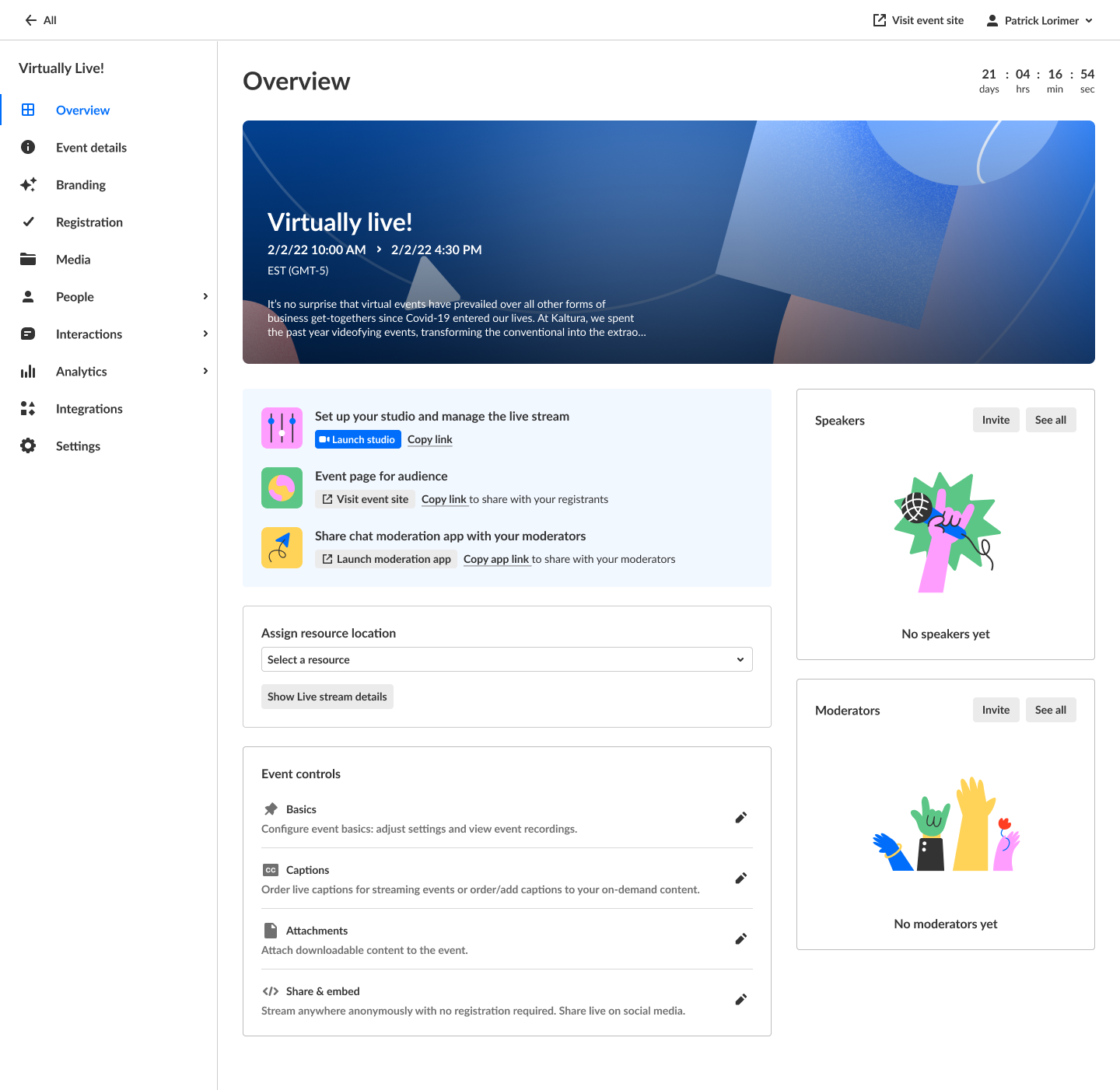The width and height of the screenshot is (1120, 1090).
Task: Click the No moderators yet text
Action: 946,924
